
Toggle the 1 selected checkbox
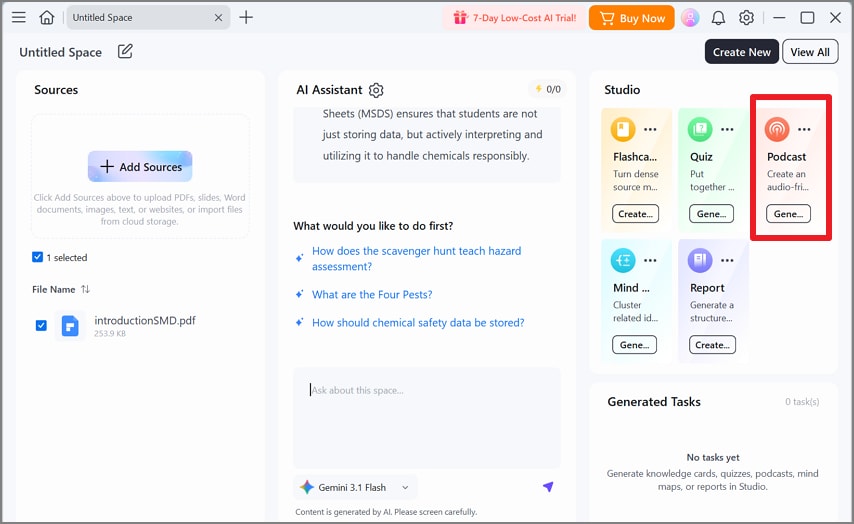(38, 257)
